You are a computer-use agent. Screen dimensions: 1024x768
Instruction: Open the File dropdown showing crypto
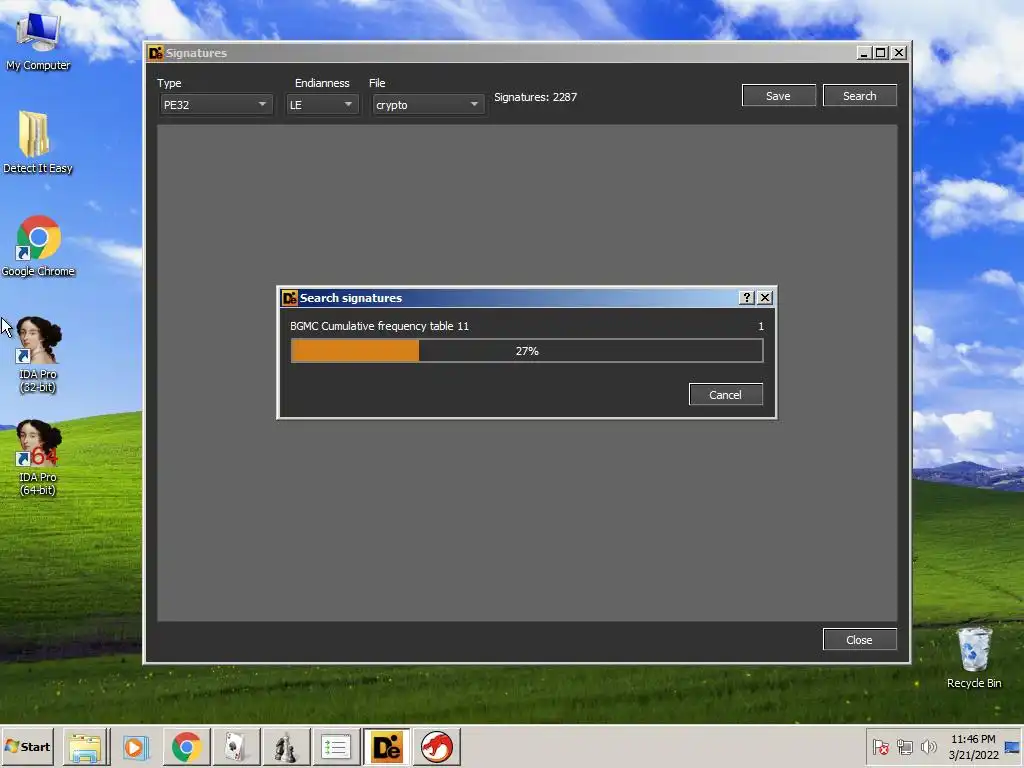coord(428,104)
